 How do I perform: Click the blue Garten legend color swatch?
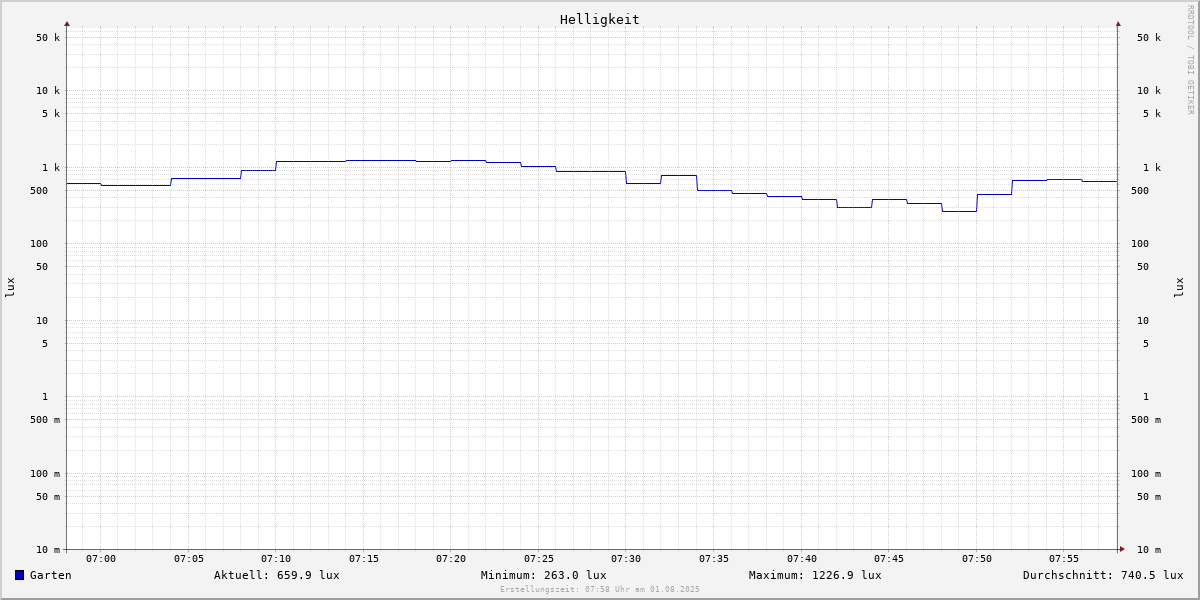(x=19, y=575)
